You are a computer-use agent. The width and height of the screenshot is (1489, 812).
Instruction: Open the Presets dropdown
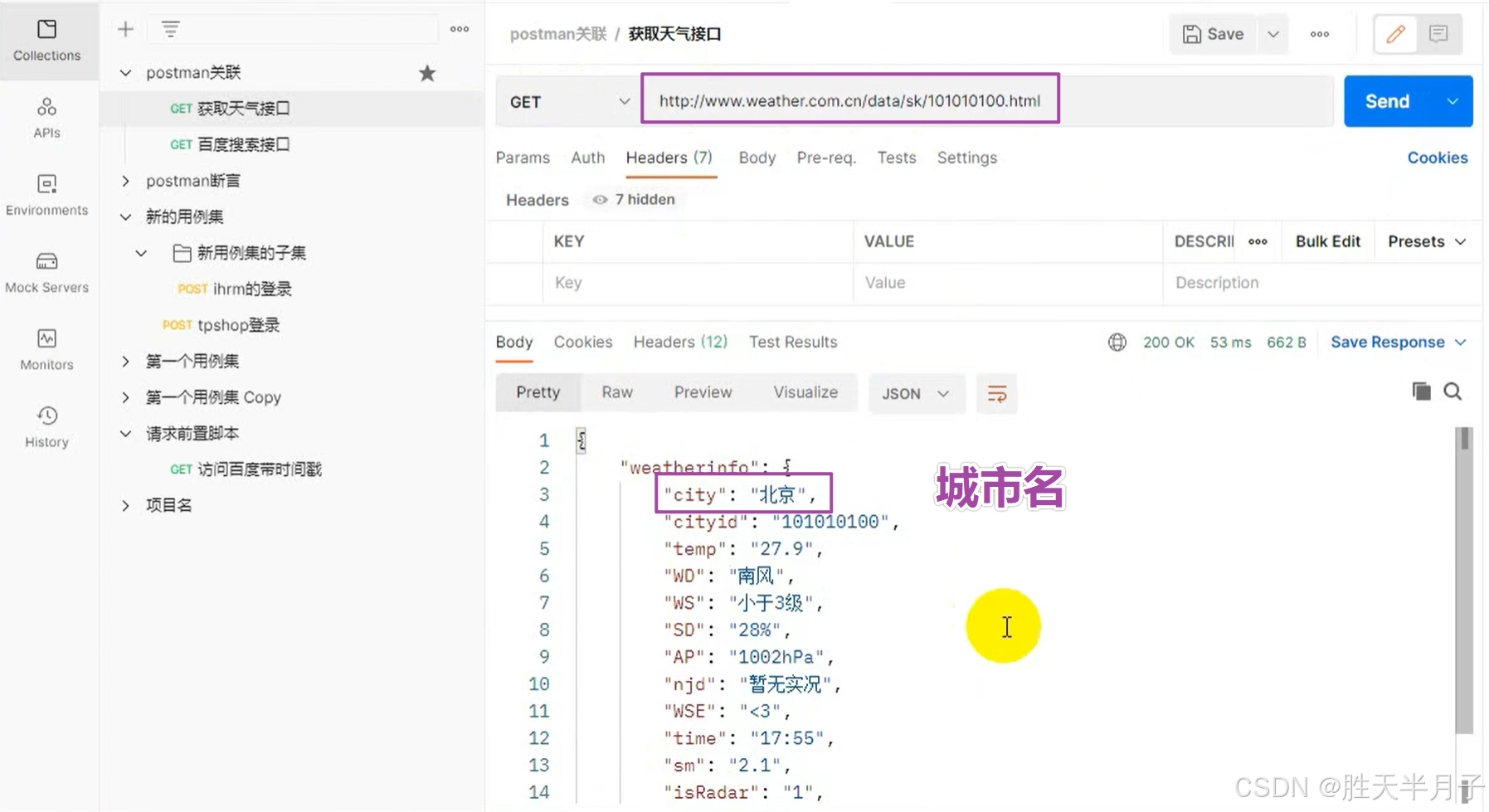[x=1427, y=241]
